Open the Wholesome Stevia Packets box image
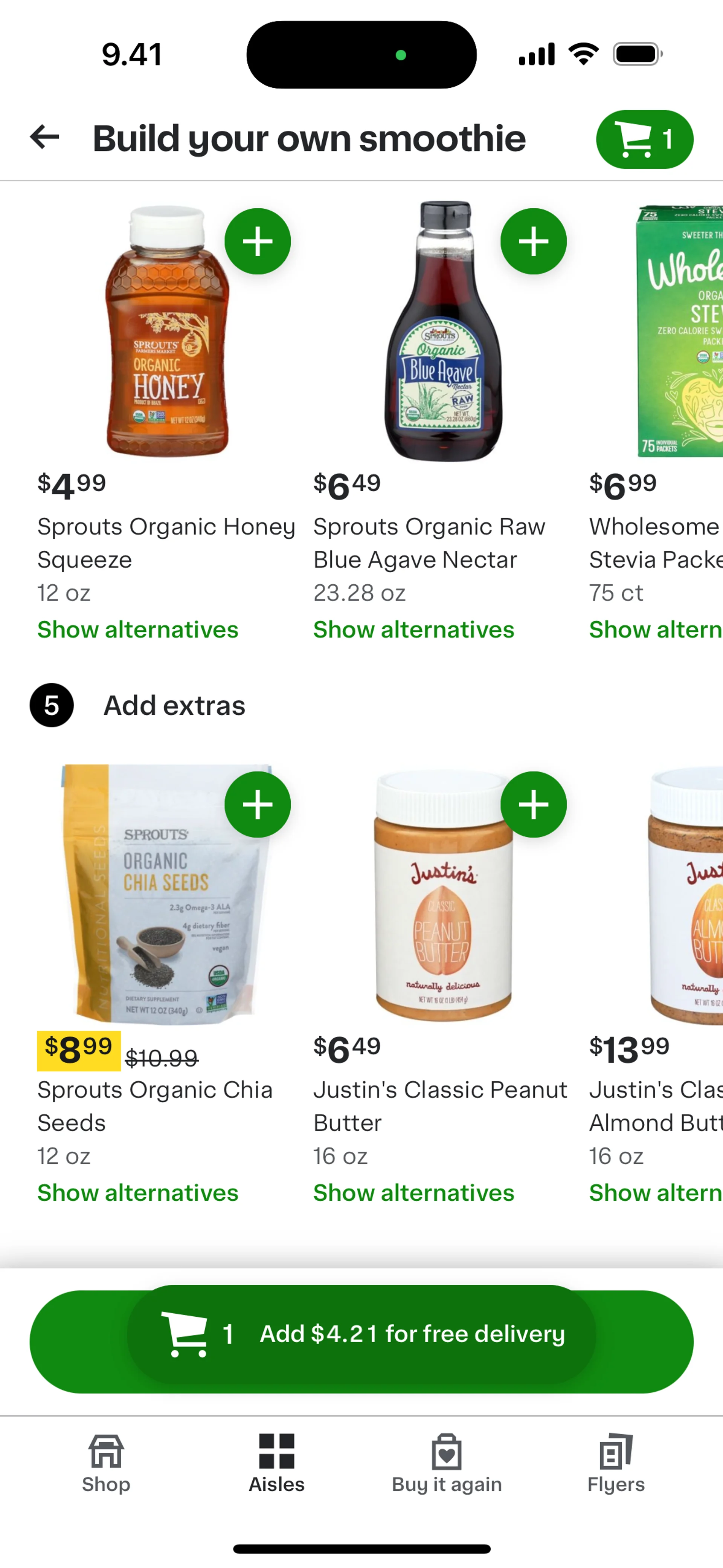Screen dimensions: 723x1568 (x=679, y=331)
